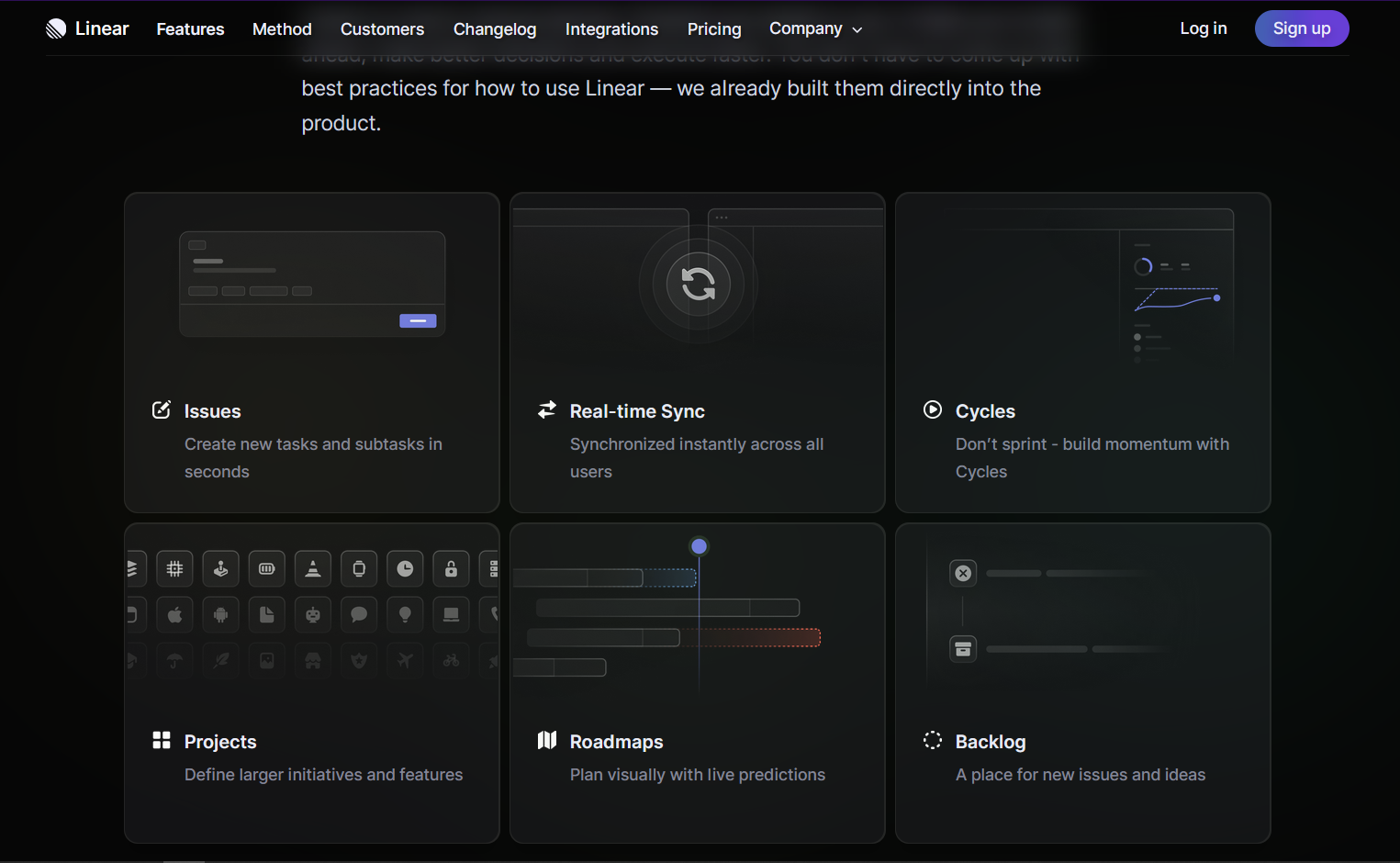This screenshot has height=863, width=1400.
Task: Click the backlog canceled X status icon
Action: [963, 574]
